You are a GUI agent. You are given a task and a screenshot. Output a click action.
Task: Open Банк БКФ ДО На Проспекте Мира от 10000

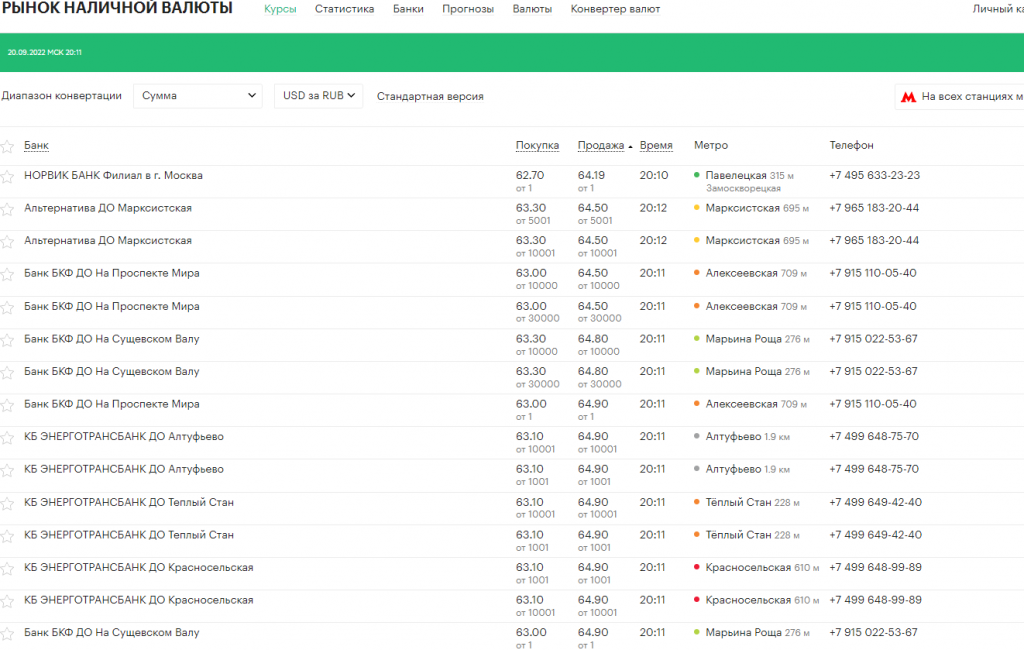point(112,273)
